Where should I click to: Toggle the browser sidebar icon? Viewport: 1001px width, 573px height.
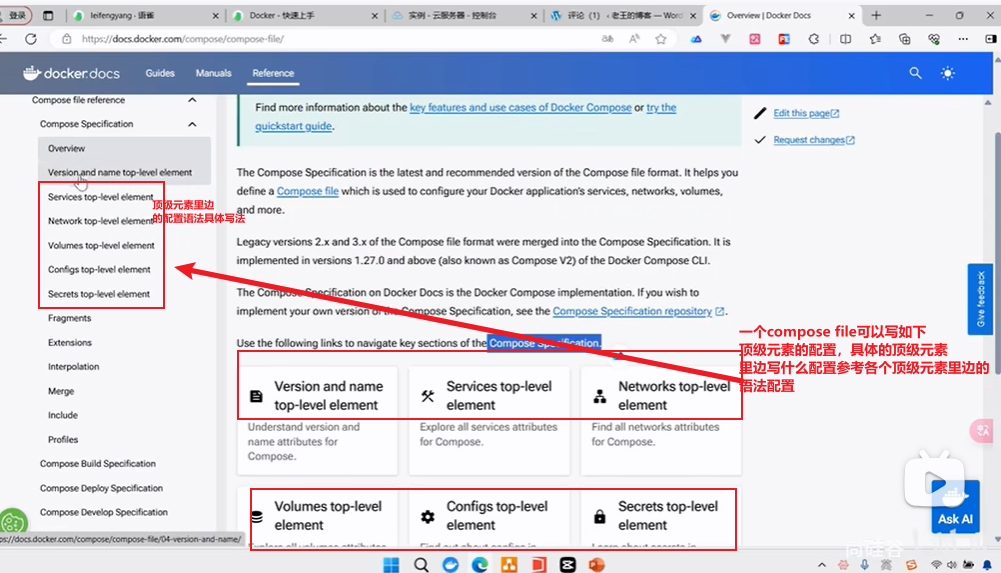991,39
